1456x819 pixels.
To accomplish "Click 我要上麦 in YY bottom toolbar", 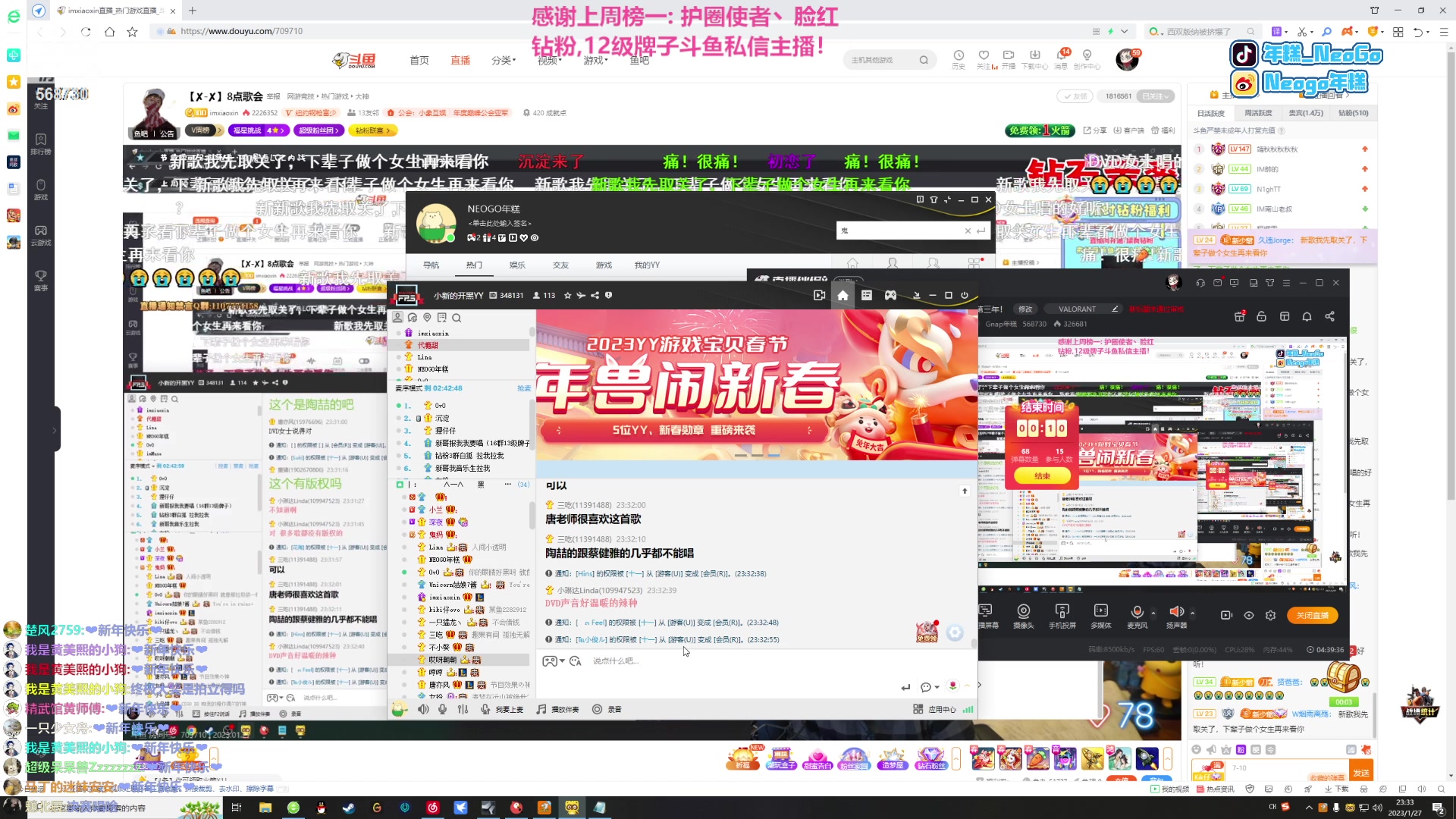I will [x=502, y=710].
